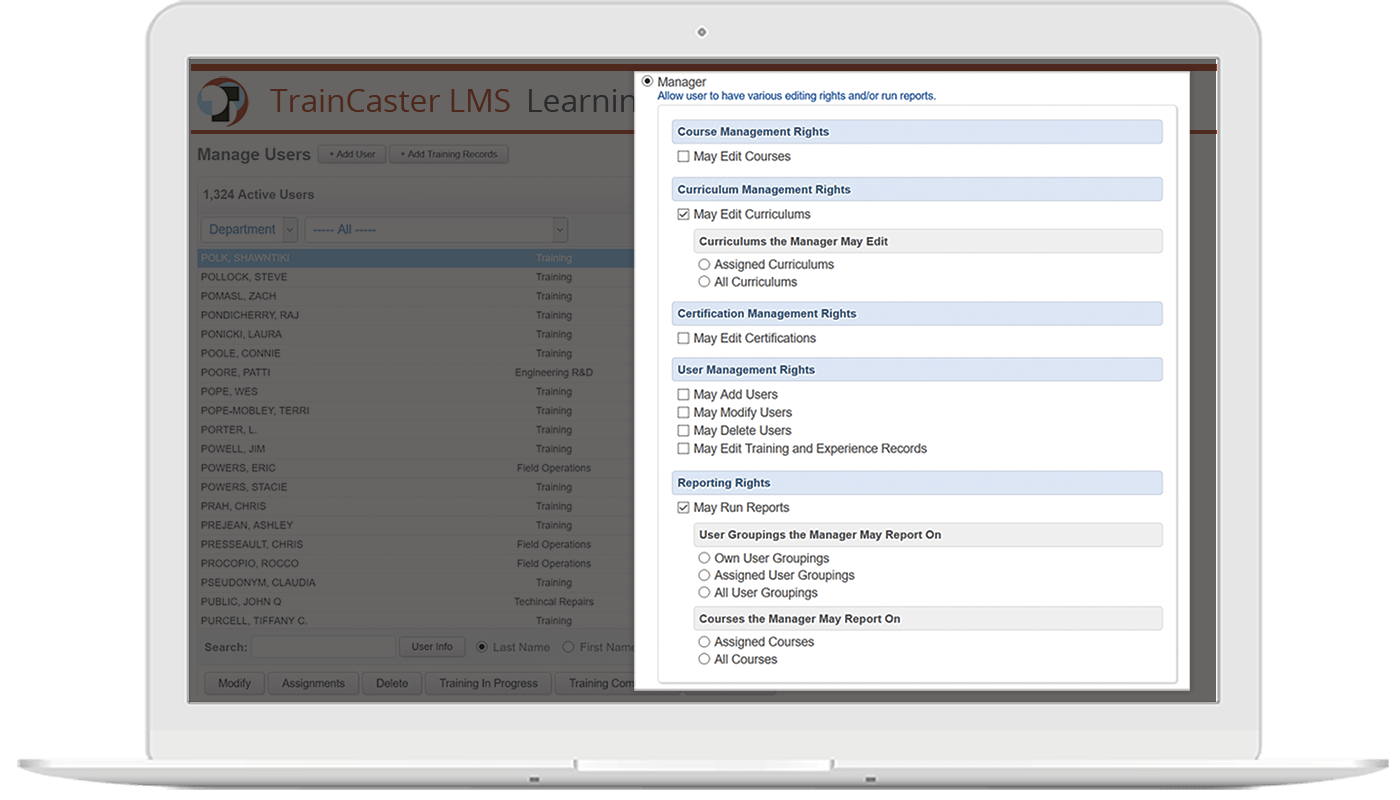Enable May Edit Training and Experience Records
This screenshot has width=1400, height=800.
[683, 449]
